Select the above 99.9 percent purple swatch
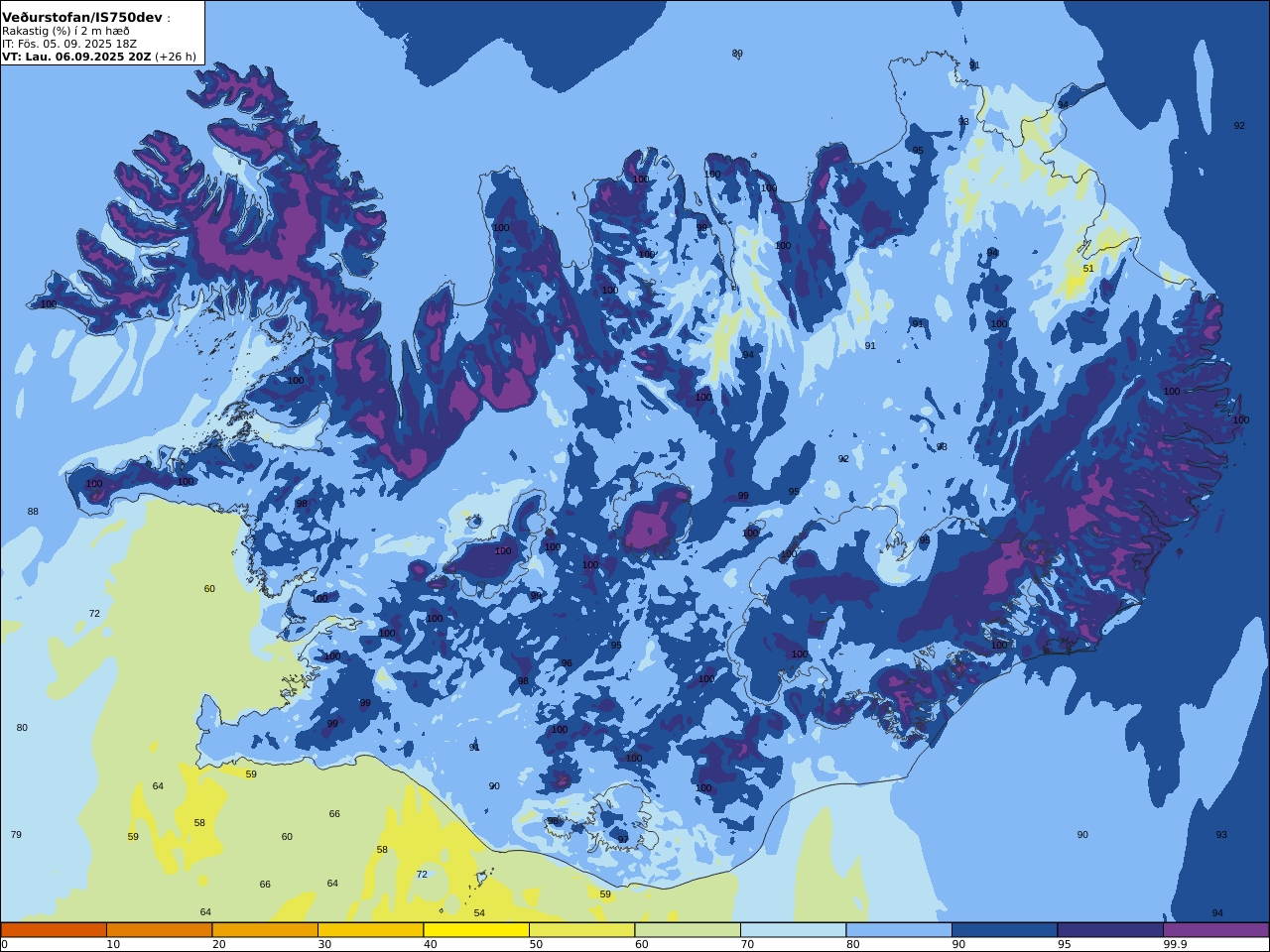Image resolution: width=1270 pixels, height=952 pixels. (x=1215, y=930)
